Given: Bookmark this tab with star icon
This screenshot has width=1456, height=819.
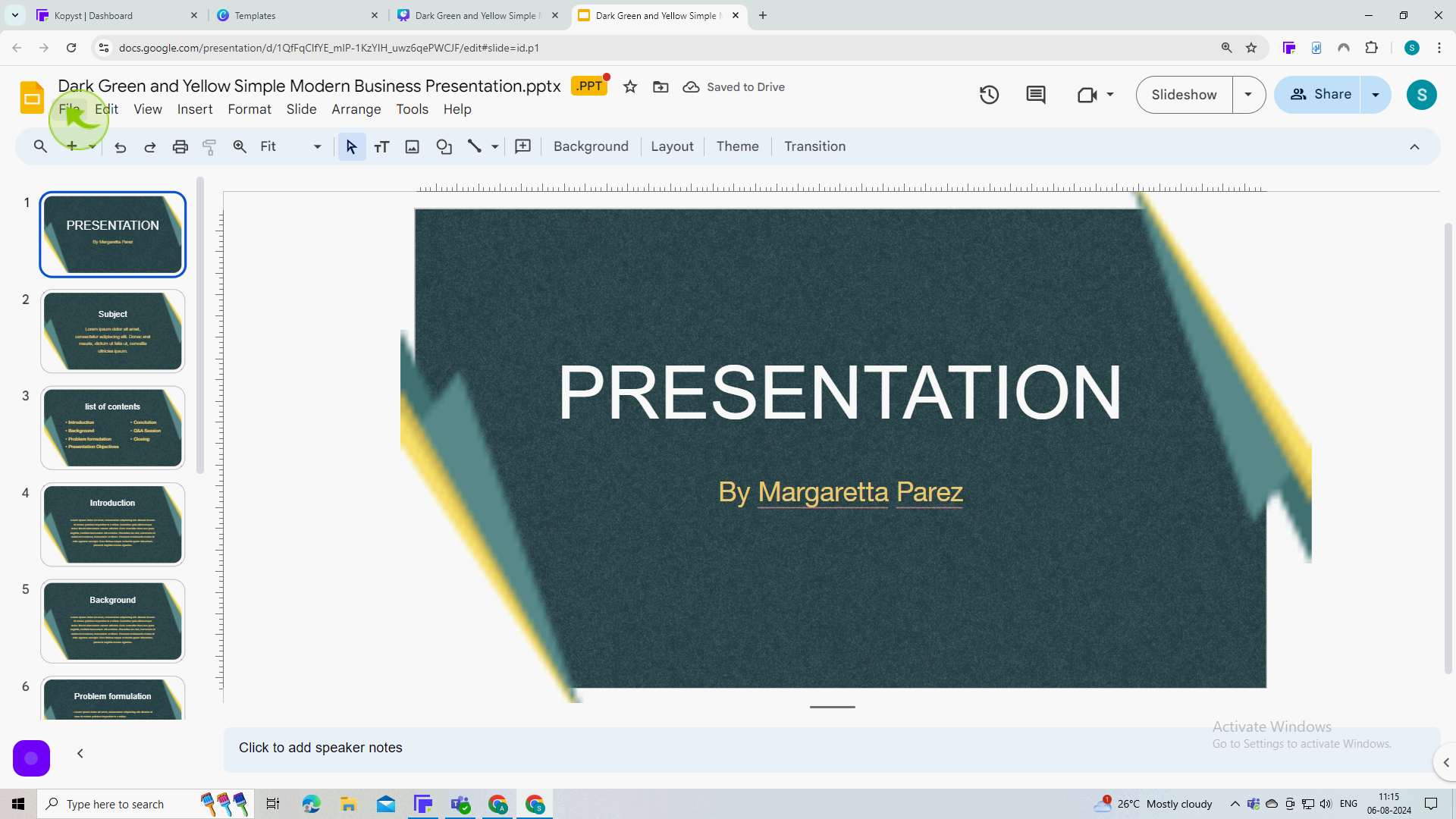Looking at the screenshot, I should (x=1251, y=48).
